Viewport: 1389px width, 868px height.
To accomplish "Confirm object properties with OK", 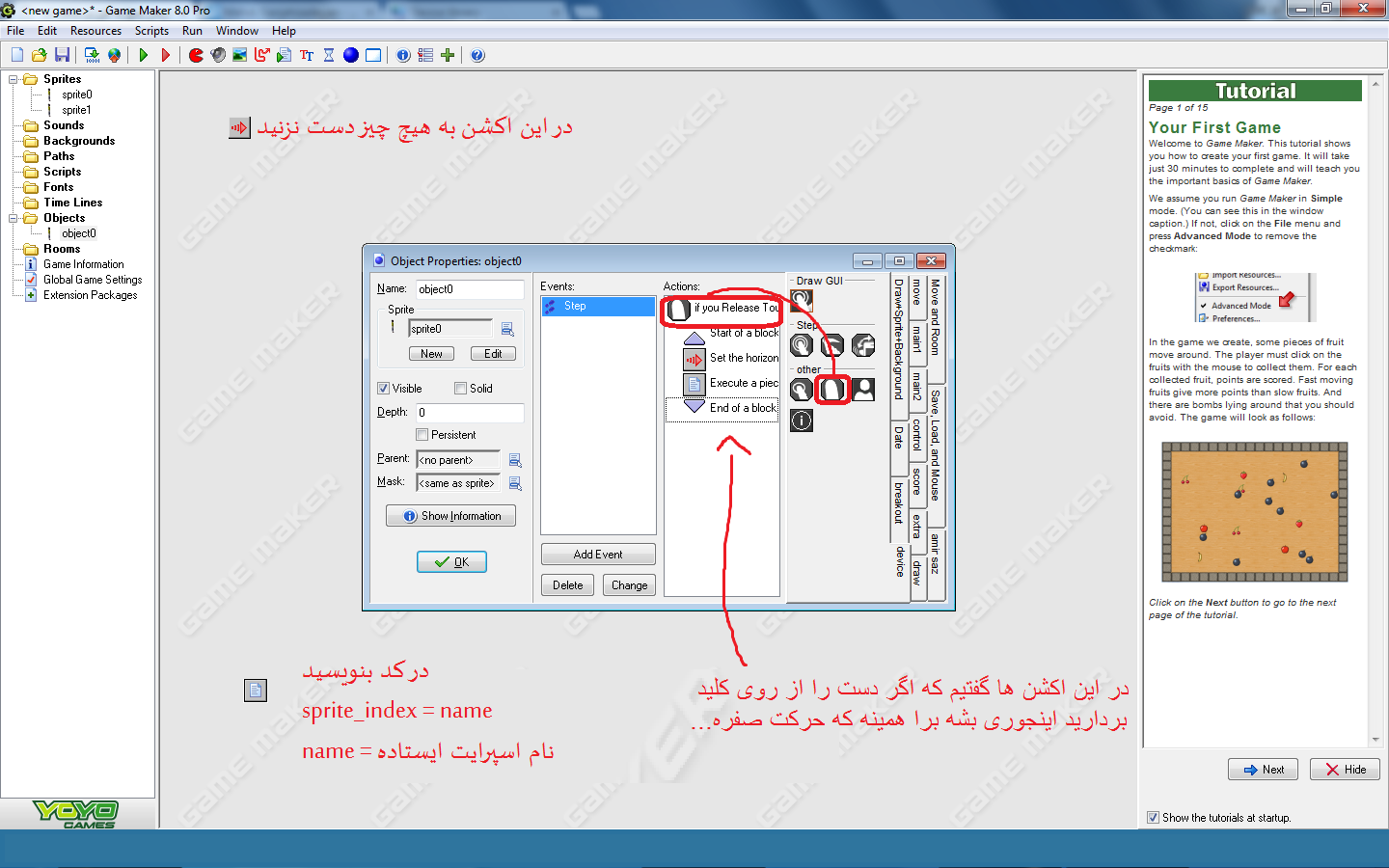I will tap(451, 562).
